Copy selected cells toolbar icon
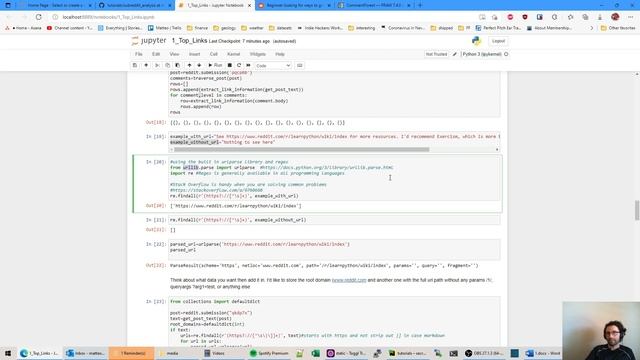640x360 pixels. [167, 65]
